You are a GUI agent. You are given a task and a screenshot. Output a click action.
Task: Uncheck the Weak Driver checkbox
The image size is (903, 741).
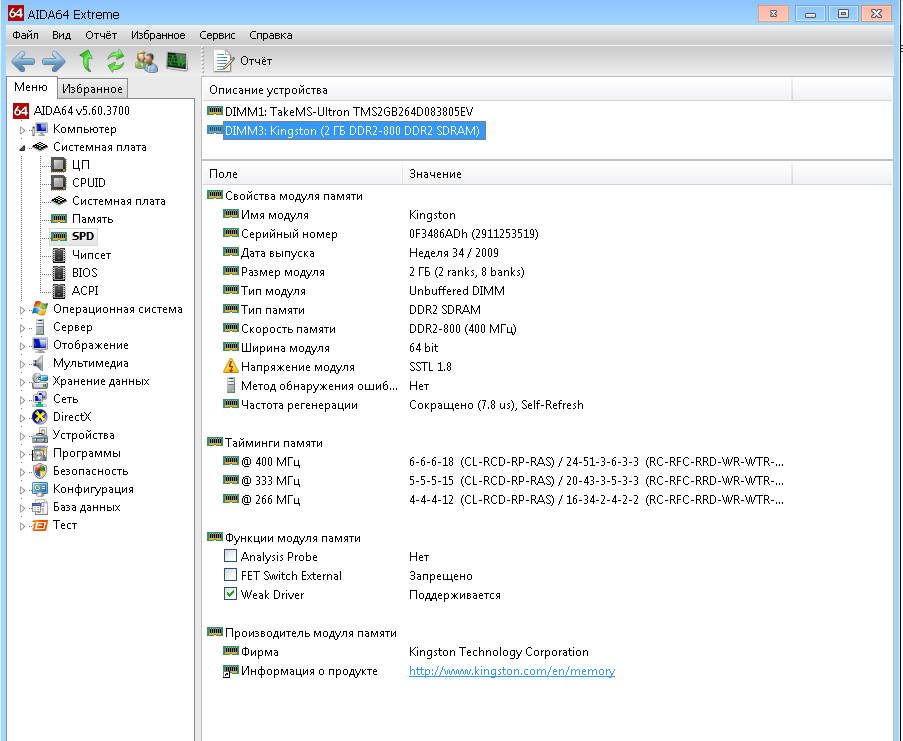coord(230,594)
